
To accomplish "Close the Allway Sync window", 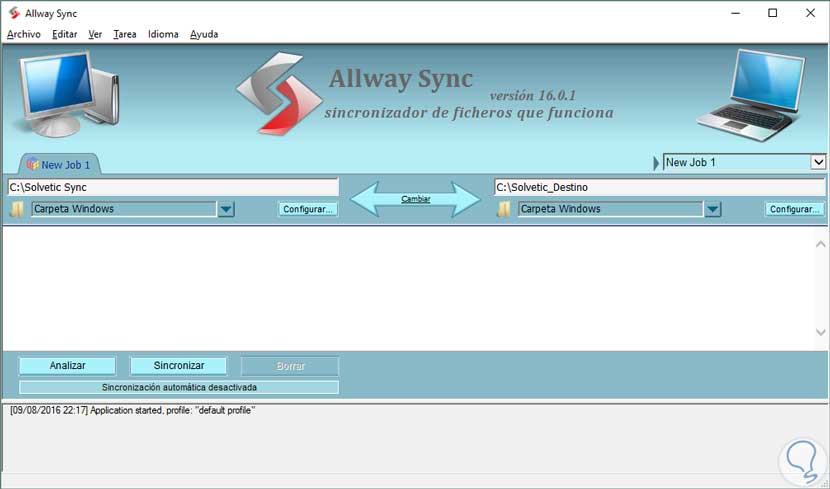I will click(x=810, y=13).
